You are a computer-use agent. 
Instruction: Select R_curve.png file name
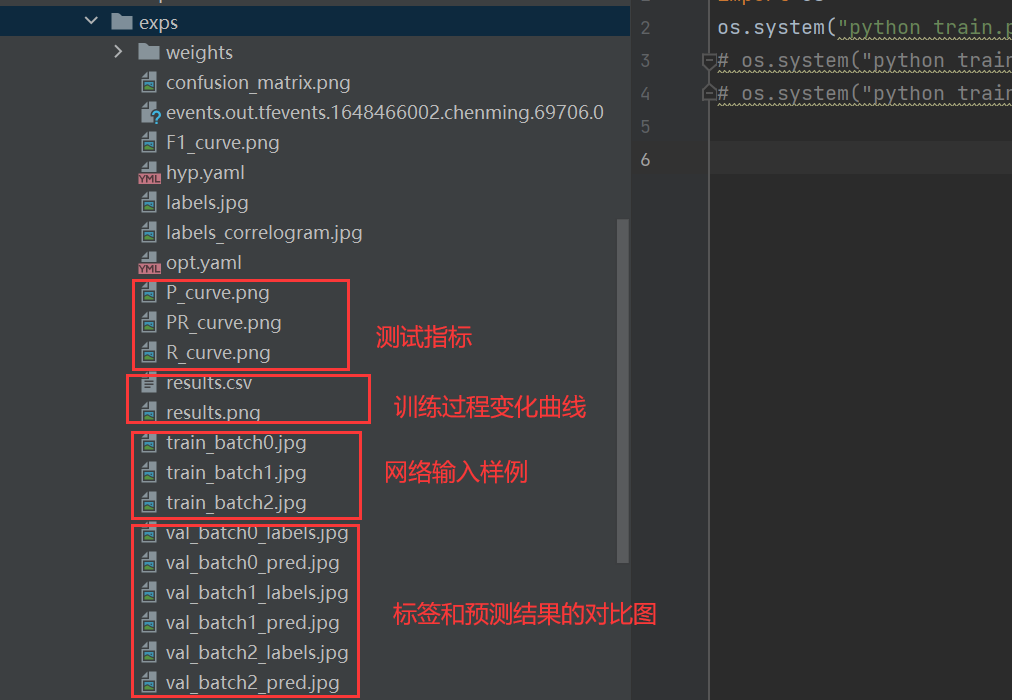coord(218,353)
